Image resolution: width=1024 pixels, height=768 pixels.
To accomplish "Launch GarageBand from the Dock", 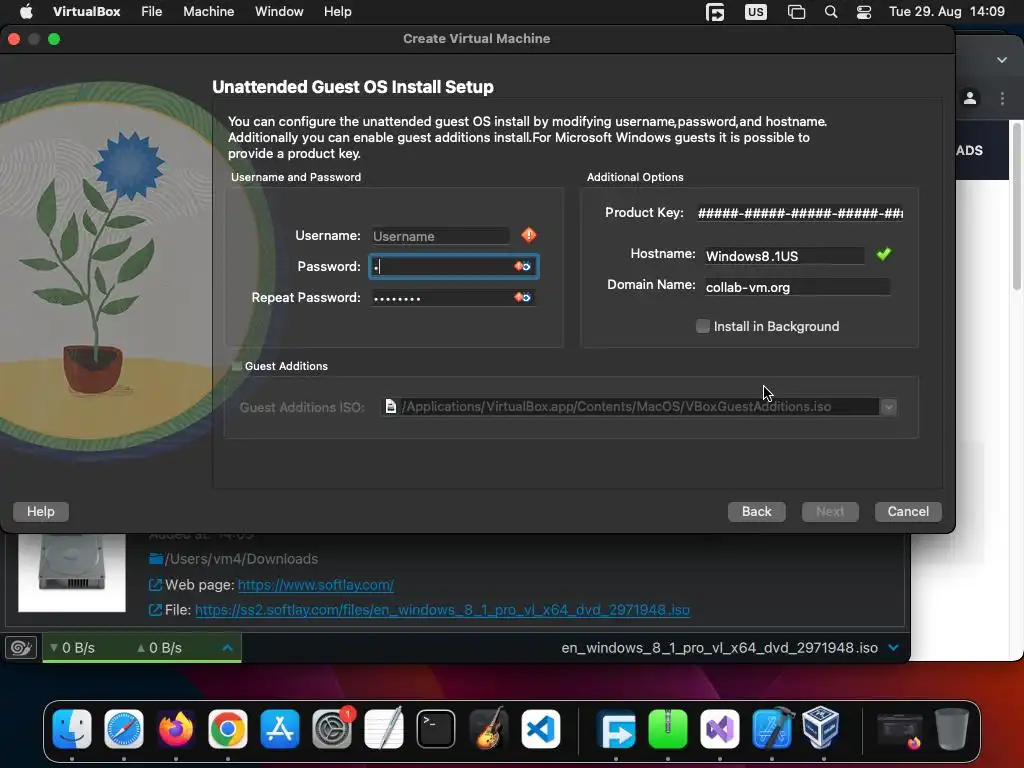I will coord(488,728).
